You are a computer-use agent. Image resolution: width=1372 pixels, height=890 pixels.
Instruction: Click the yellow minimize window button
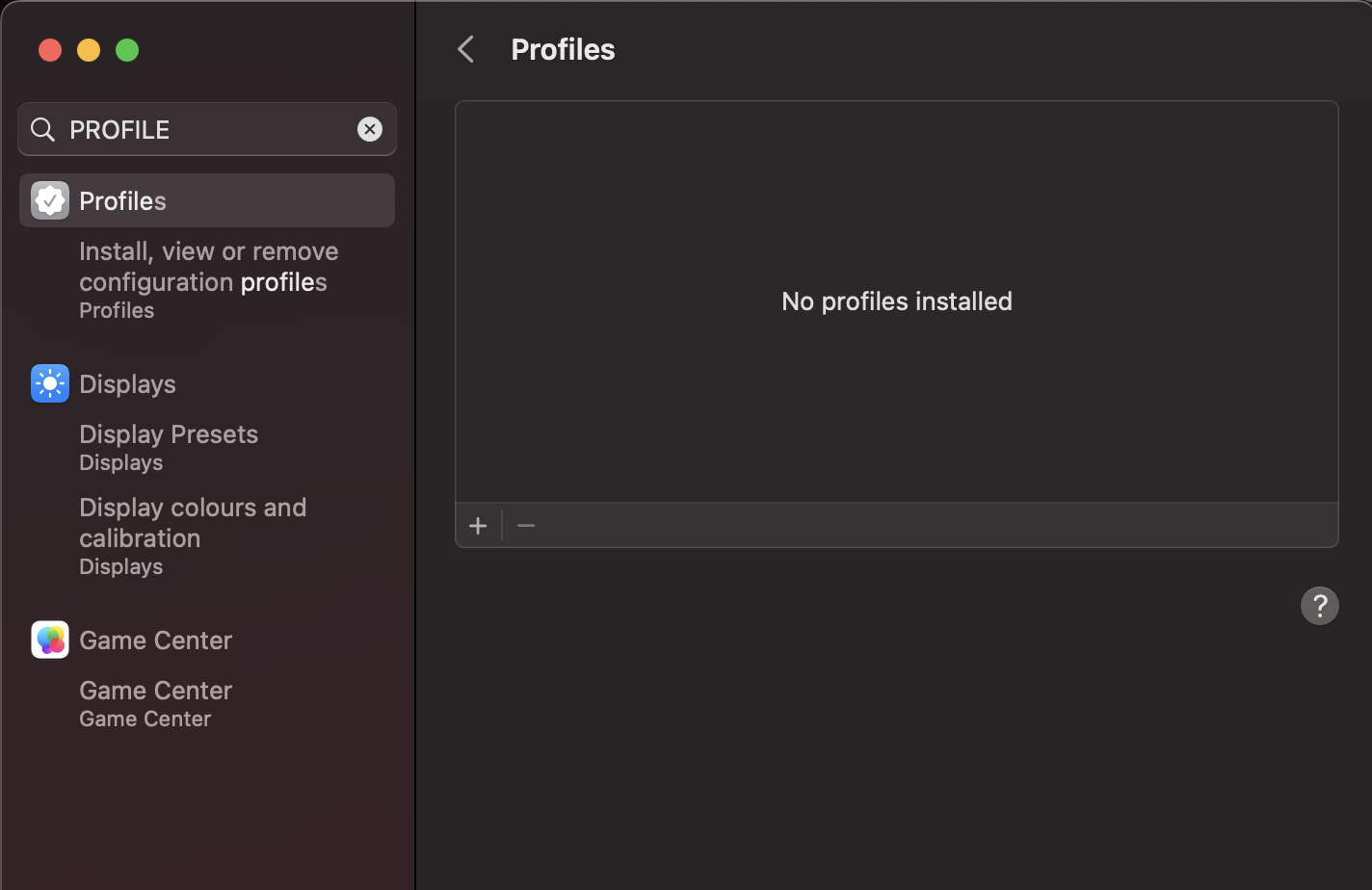click(89, 50)
